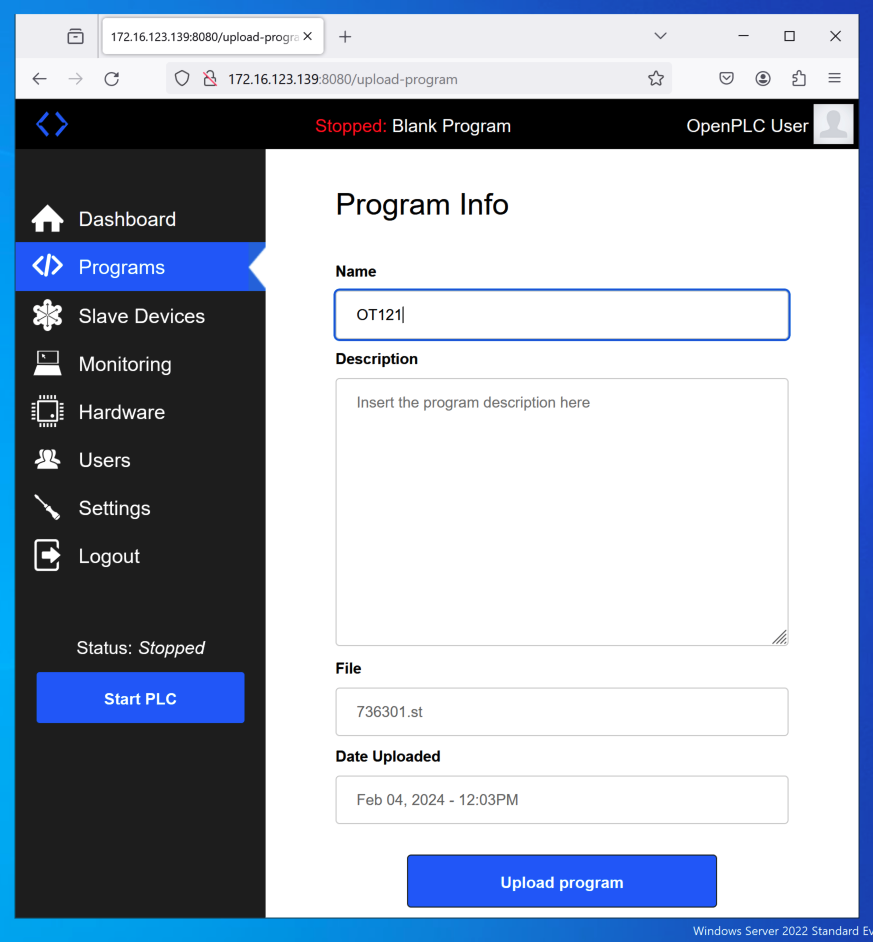Screen dimensions: 873x942
Task: Click the Monitoring laptop icon
Action: (47, 363)
